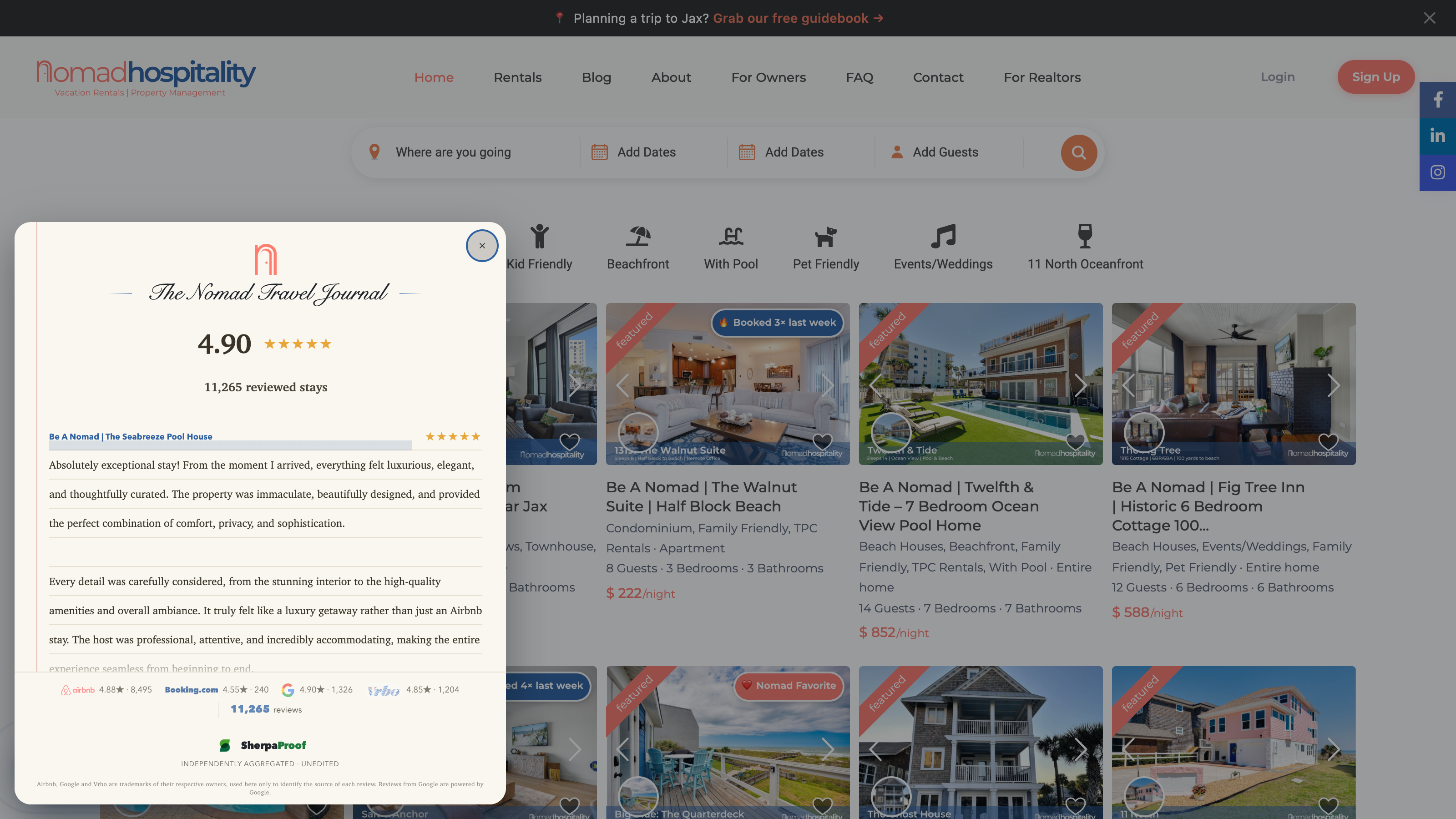This screenshot has height=819, width=1456.
Task: Click the orange search magnifier button
Action: (x=1078, y=152)
